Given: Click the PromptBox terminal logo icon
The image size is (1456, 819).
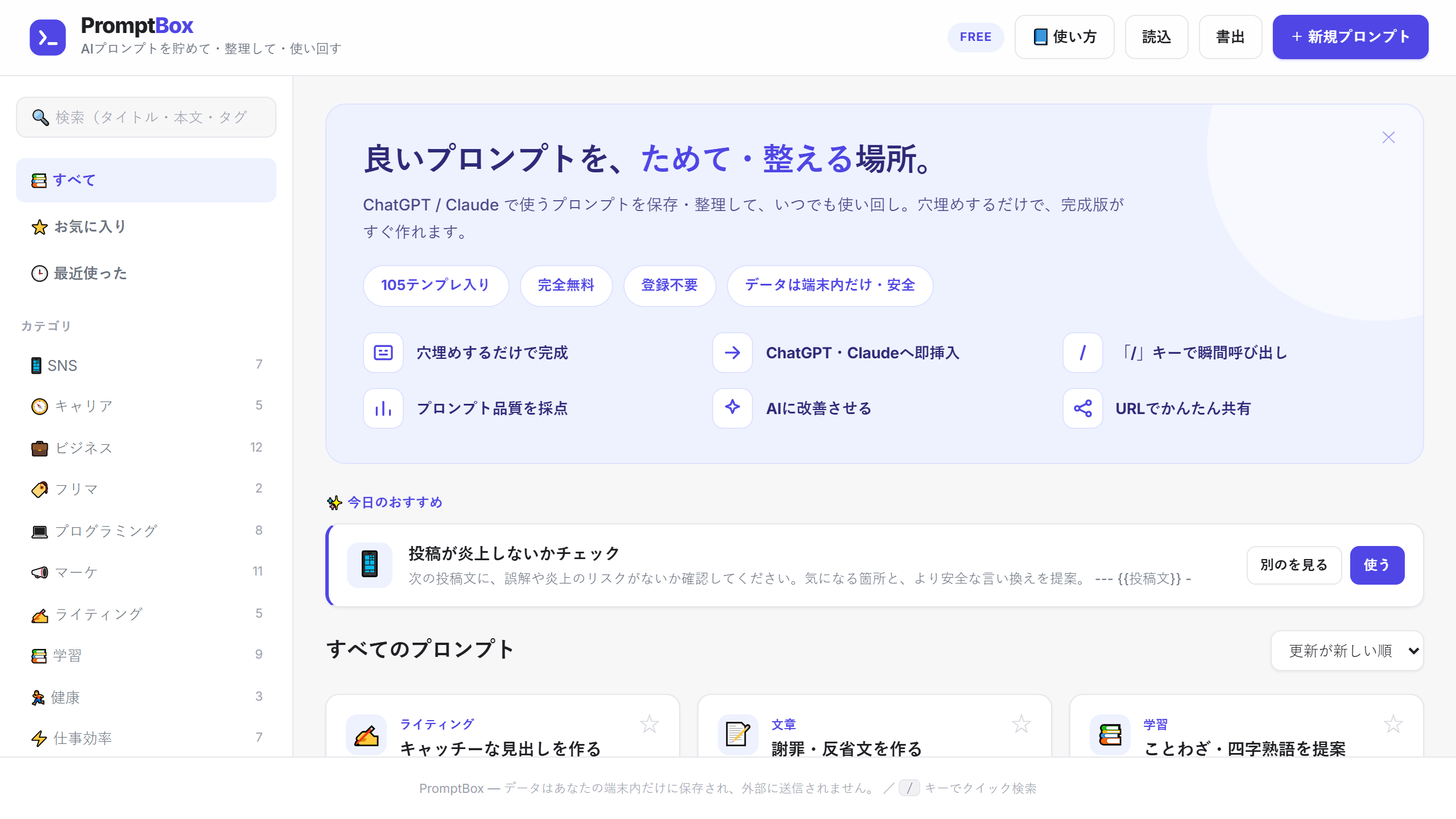Looking at the screenshot, I should click(48, 37).
